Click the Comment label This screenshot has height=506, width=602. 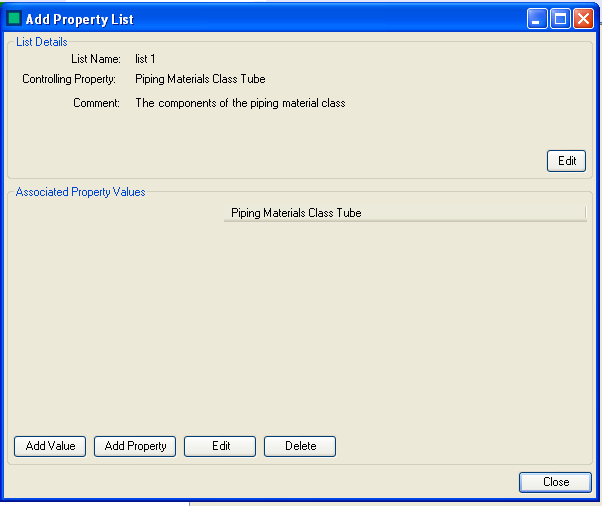tap(96, 103)
